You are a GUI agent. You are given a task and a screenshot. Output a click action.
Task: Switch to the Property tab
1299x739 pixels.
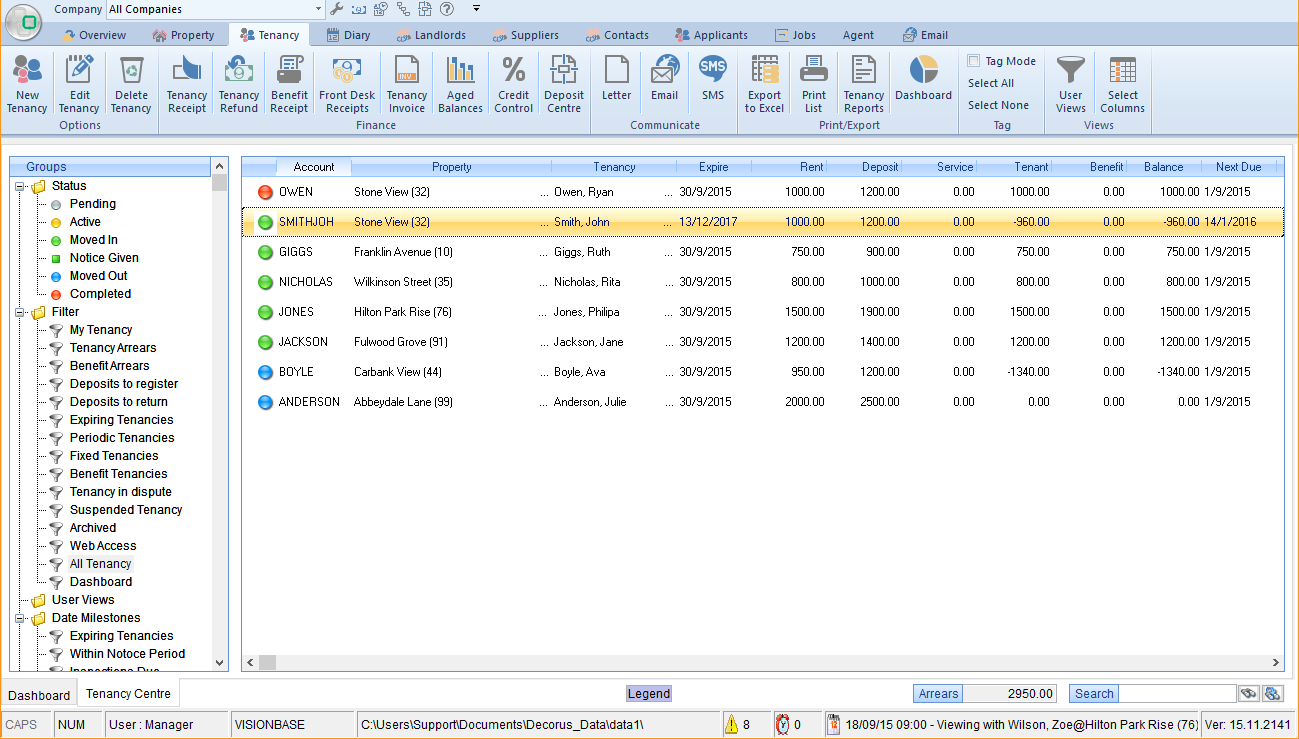click(x=184, y=35)
